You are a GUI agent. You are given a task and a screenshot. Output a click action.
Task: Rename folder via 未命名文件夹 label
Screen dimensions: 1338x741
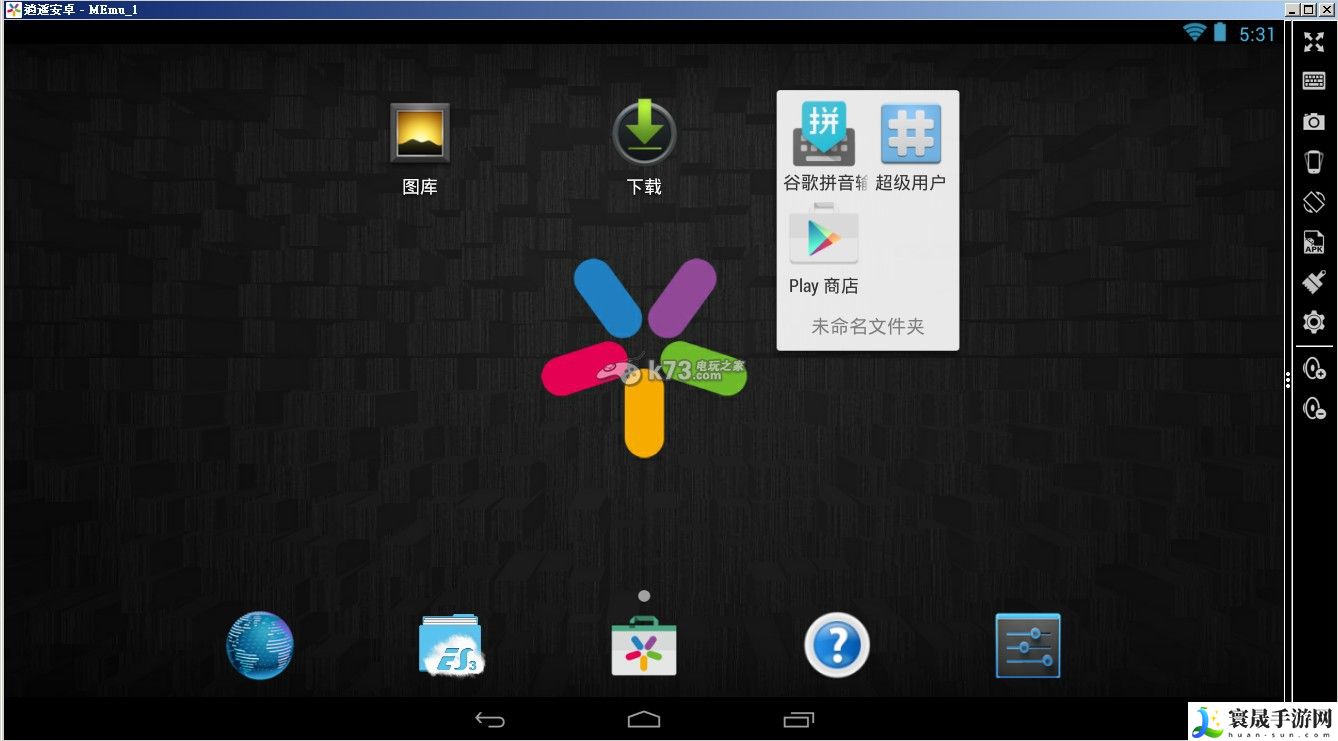pyautogui.click(x=867, y=326)
